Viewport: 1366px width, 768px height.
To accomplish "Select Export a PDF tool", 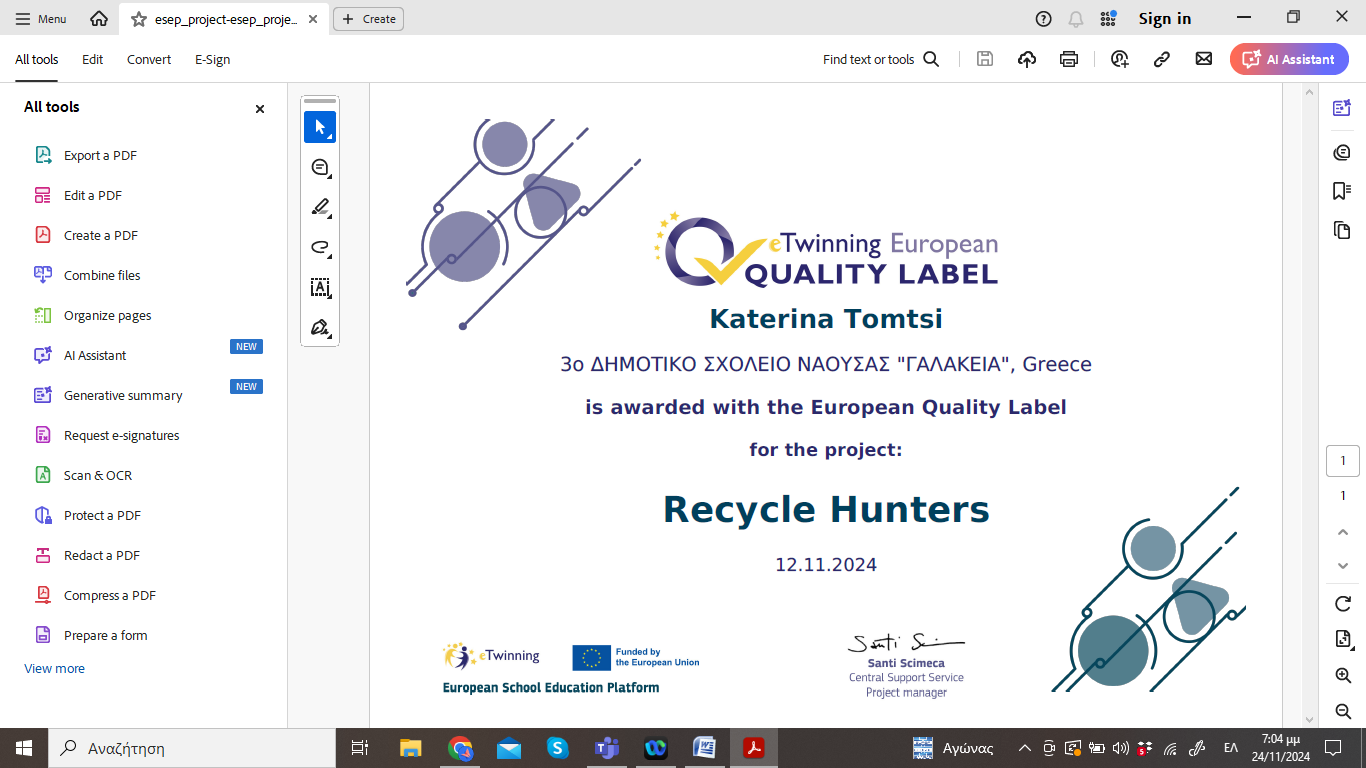I will [100, 155].
